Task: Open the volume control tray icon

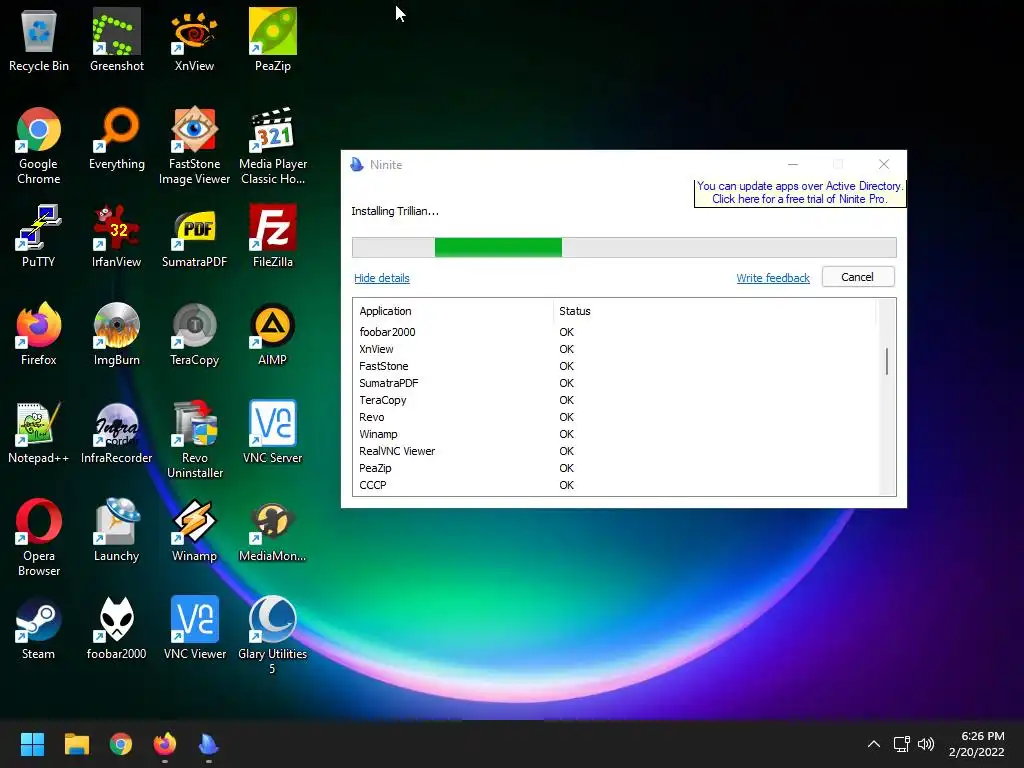Action: tap(926, 744)
